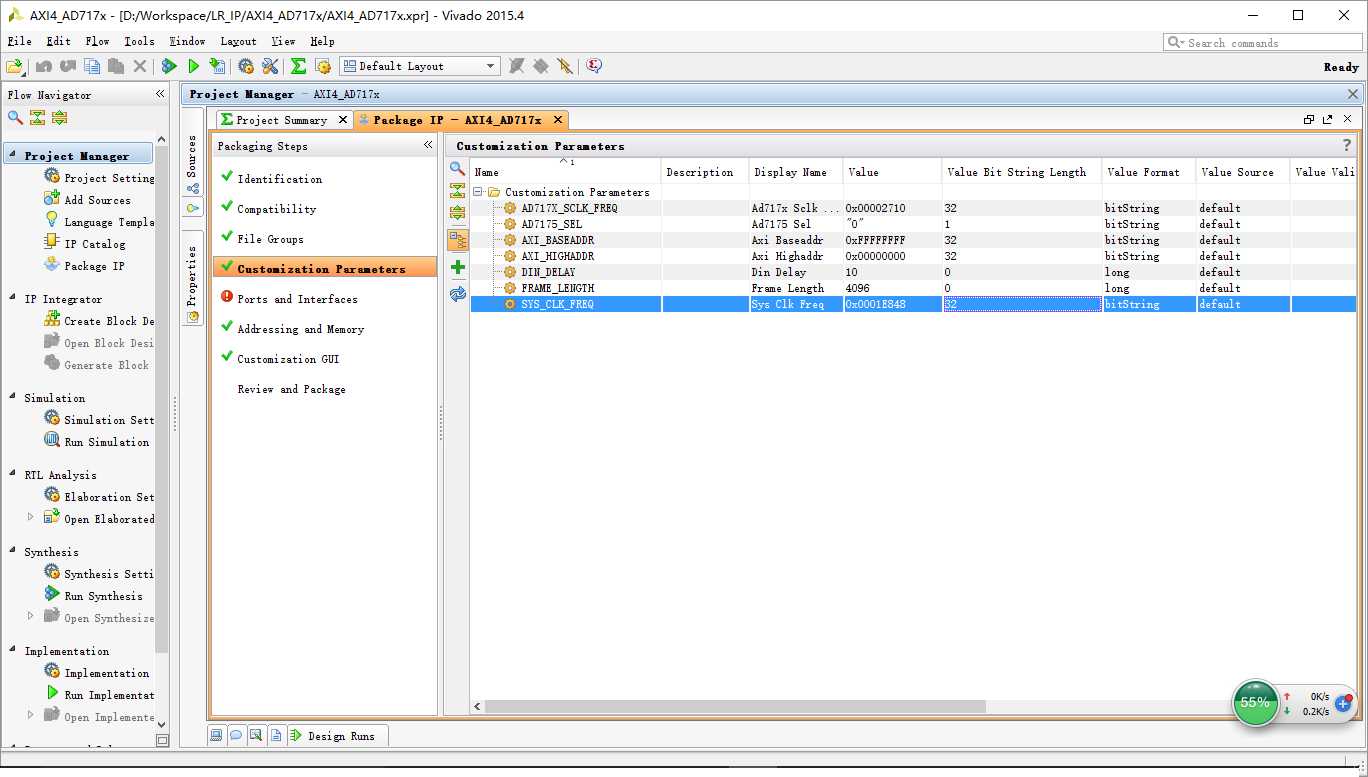Open the Flow menu
Screen dimensions: 1368x777
tap(98, 41)
